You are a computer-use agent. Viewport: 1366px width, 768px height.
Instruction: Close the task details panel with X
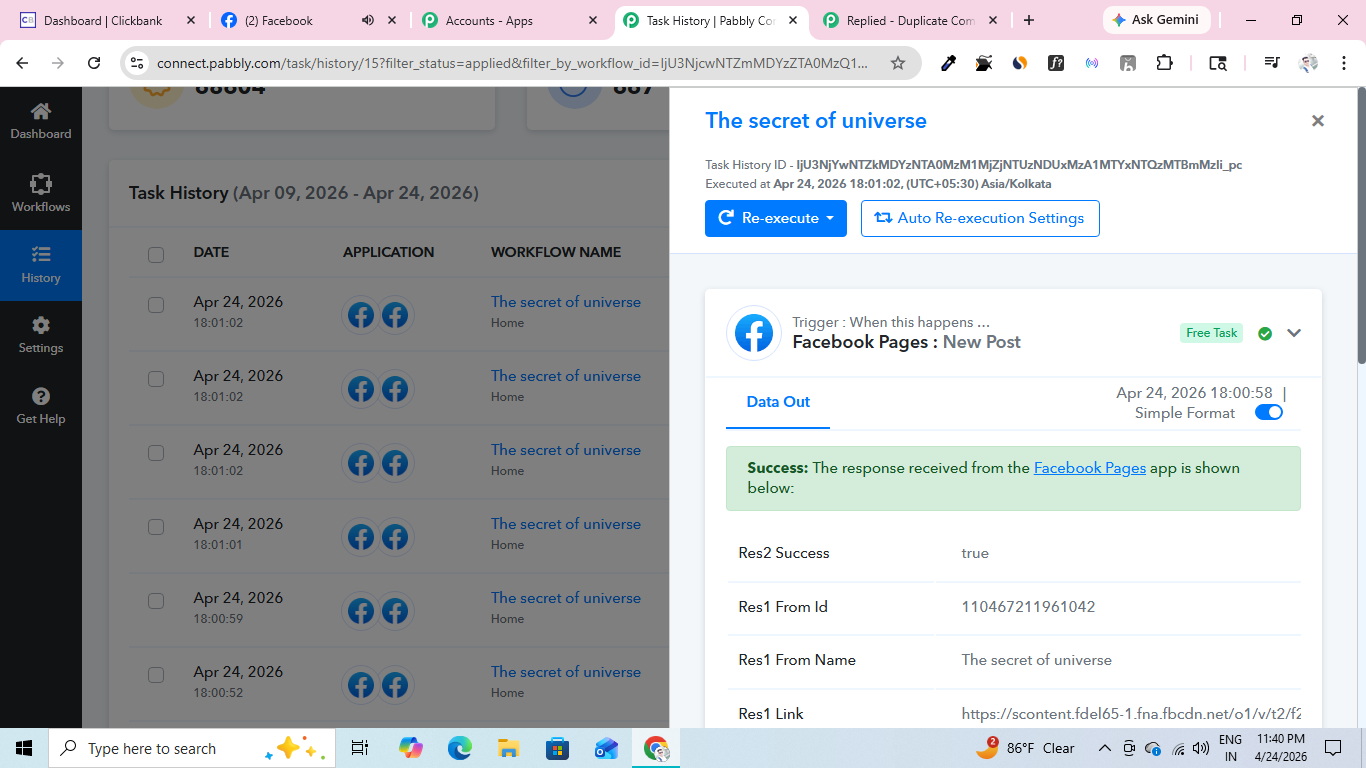point(1317,121)
